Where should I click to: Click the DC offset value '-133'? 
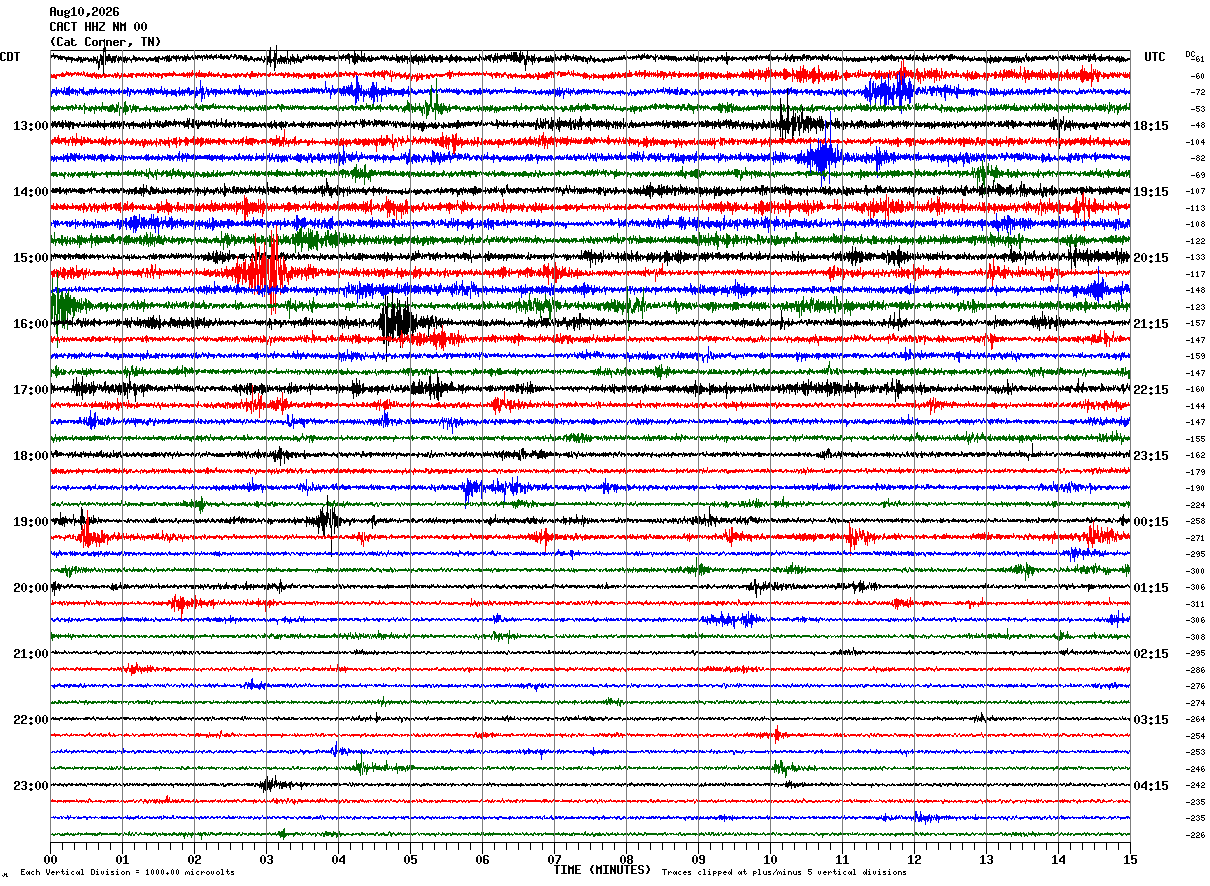(1195, 258)
